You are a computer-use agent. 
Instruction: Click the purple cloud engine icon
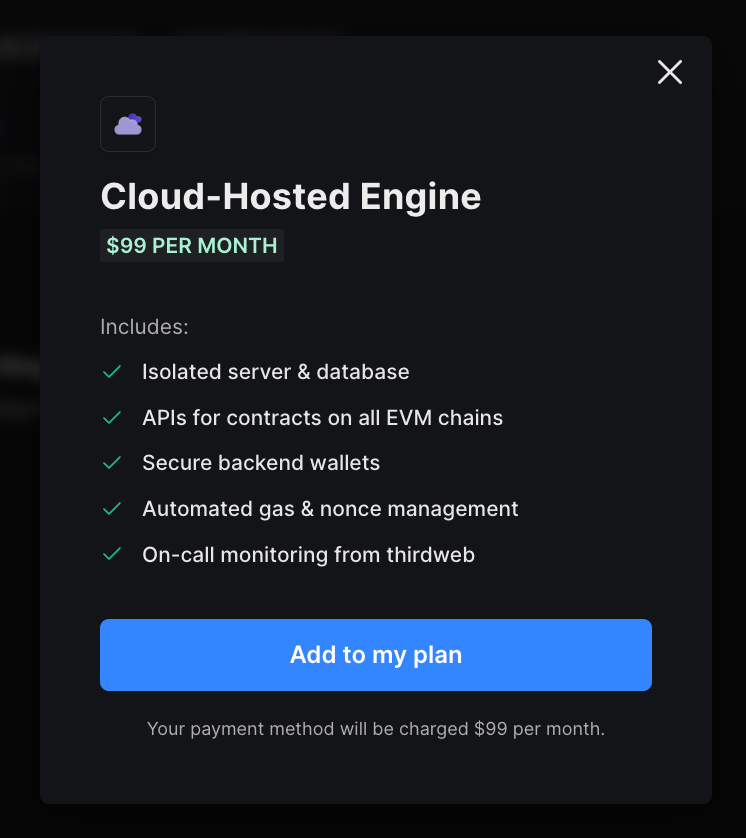(128, 124)
